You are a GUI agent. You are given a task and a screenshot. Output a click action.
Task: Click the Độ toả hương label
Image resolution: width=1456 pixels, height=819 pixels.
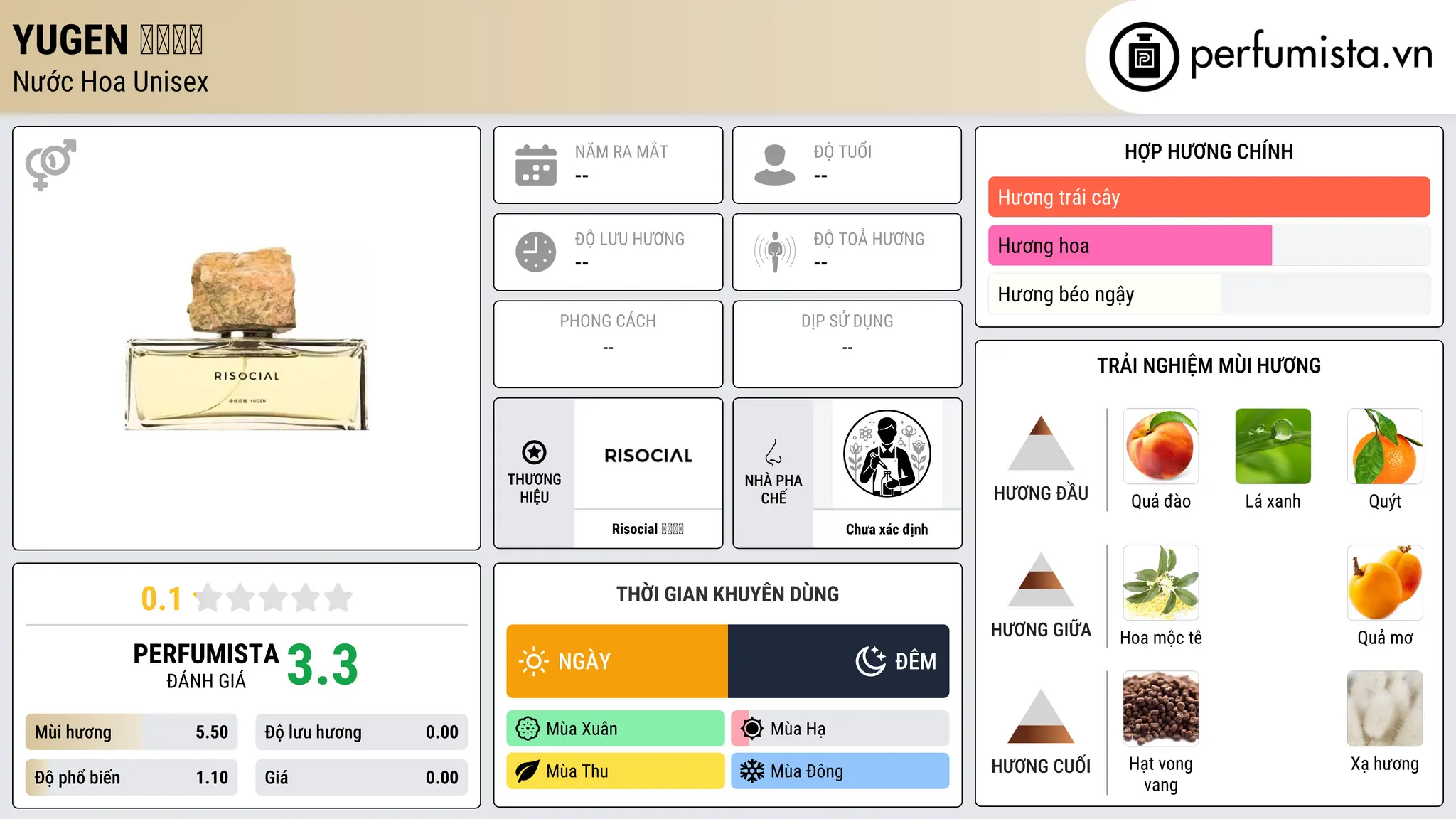869,239
